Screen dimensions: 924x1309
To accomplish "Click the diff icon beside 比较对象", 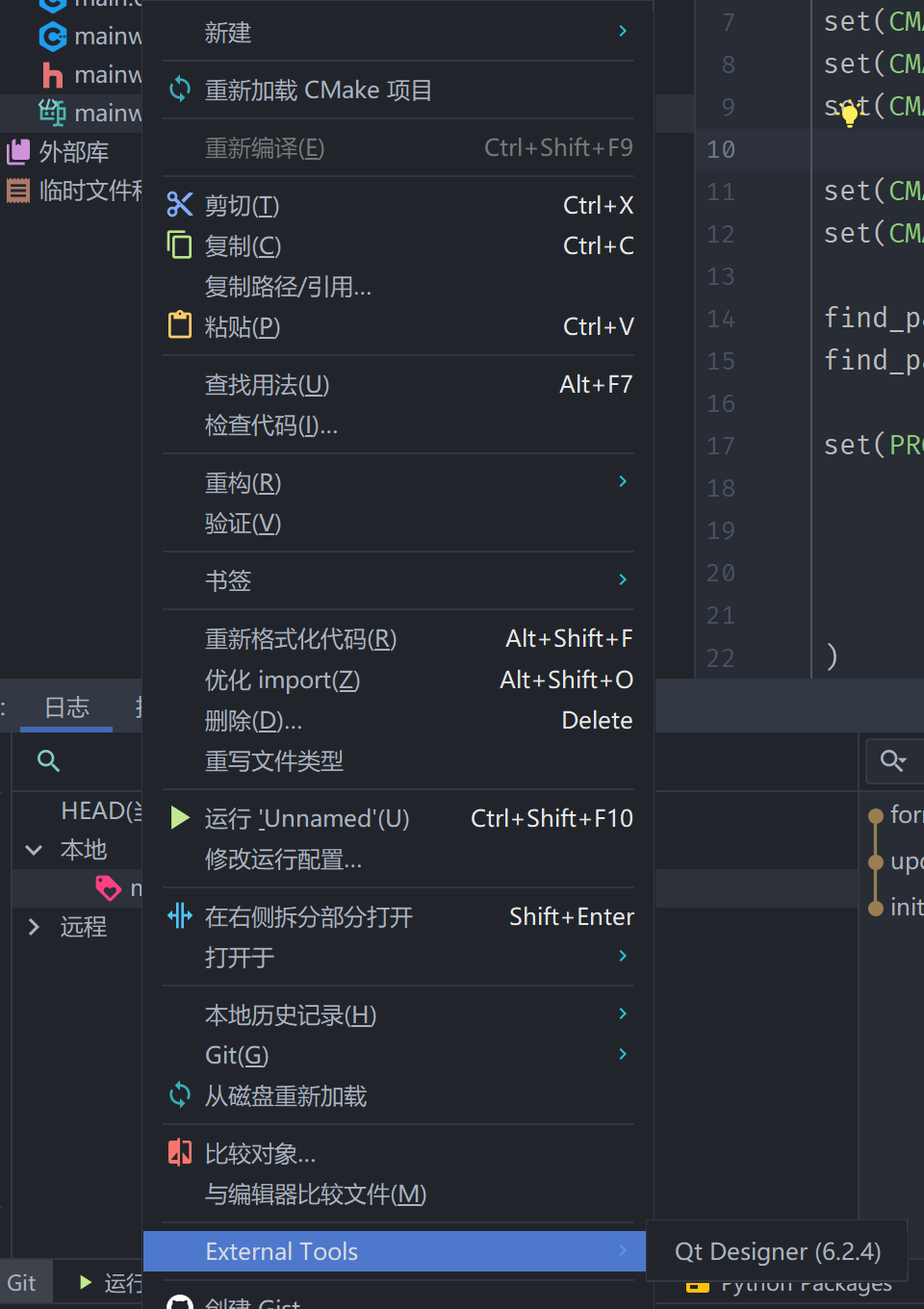I will coord(179,1152).
